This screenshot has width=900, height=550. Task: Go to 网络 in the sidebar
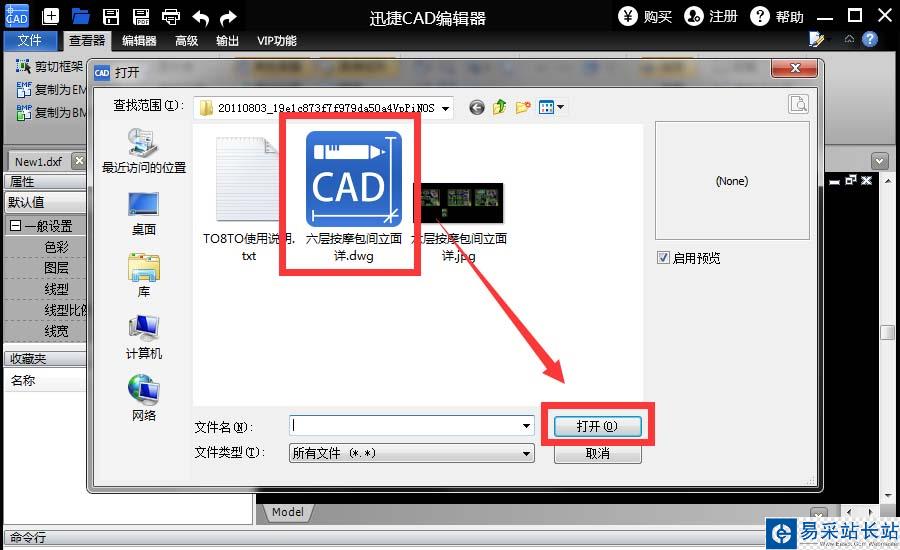point(143,398)
